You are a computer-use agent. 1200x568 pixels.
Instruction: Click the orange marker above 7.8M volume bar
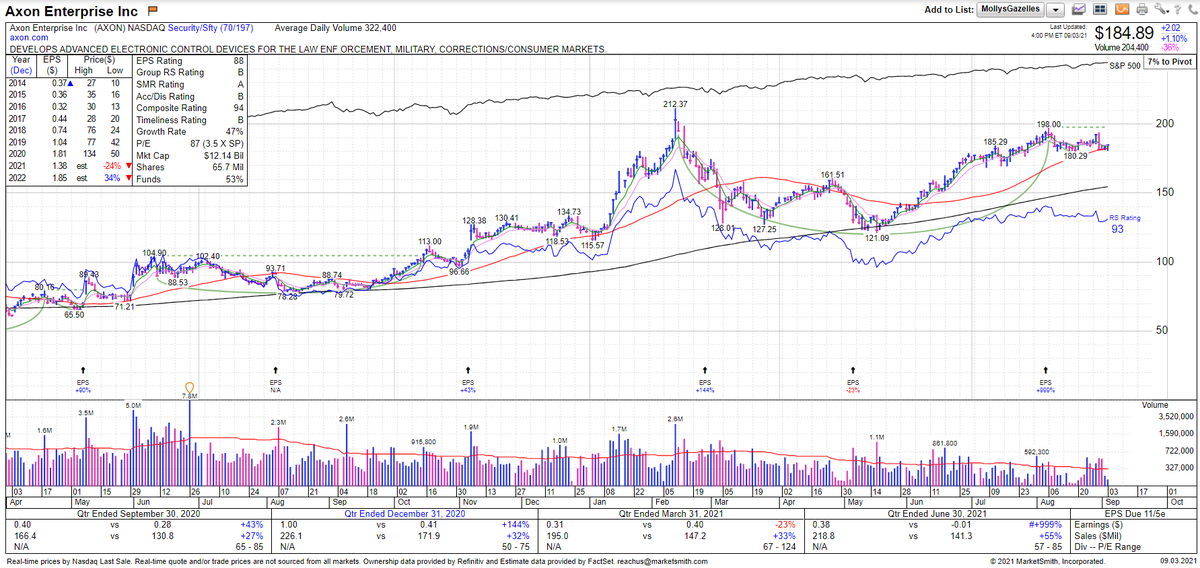point(190,387)
